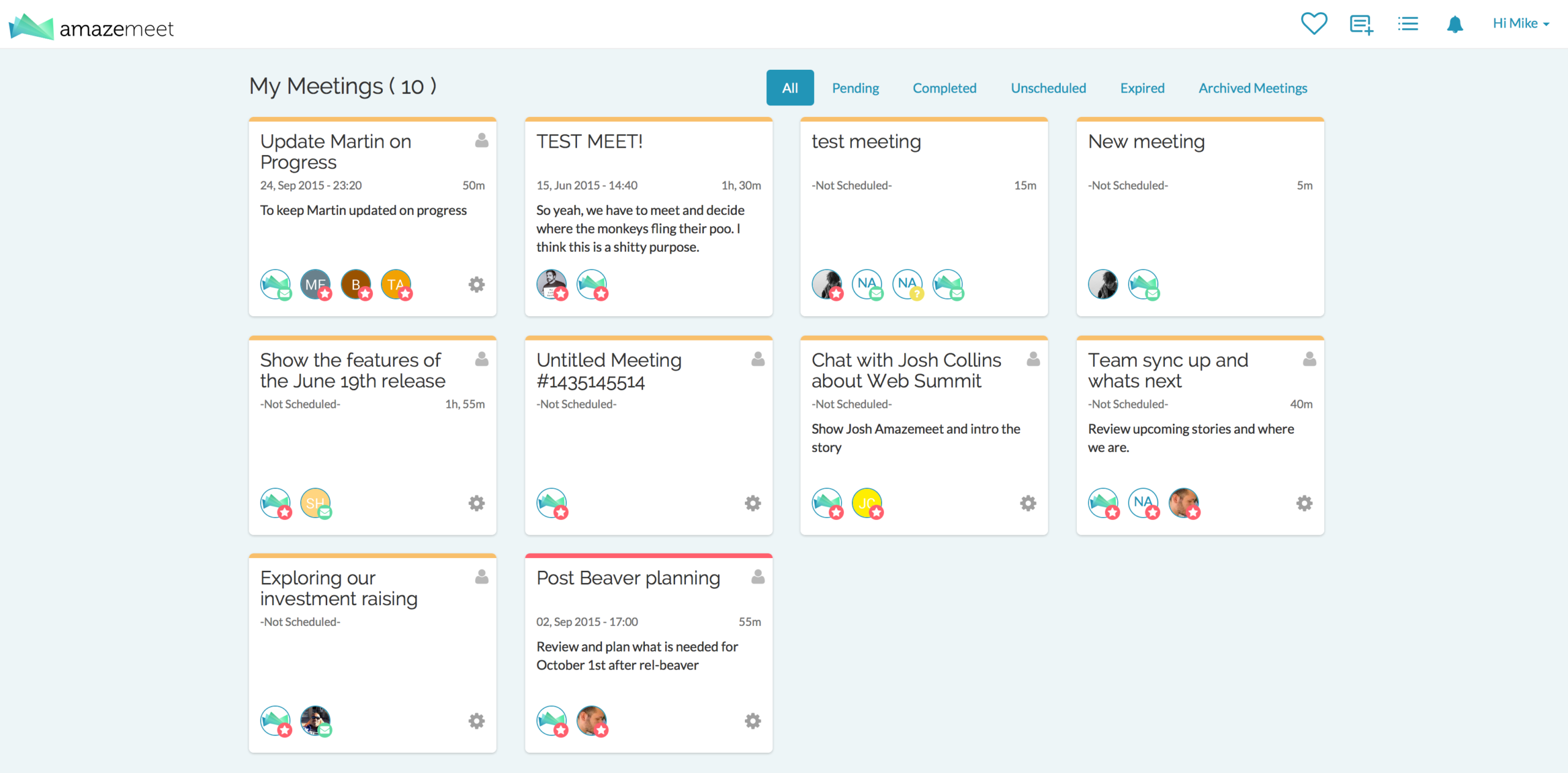
Task: Open the Expired meetings filter
Action: click(1142, 88)
